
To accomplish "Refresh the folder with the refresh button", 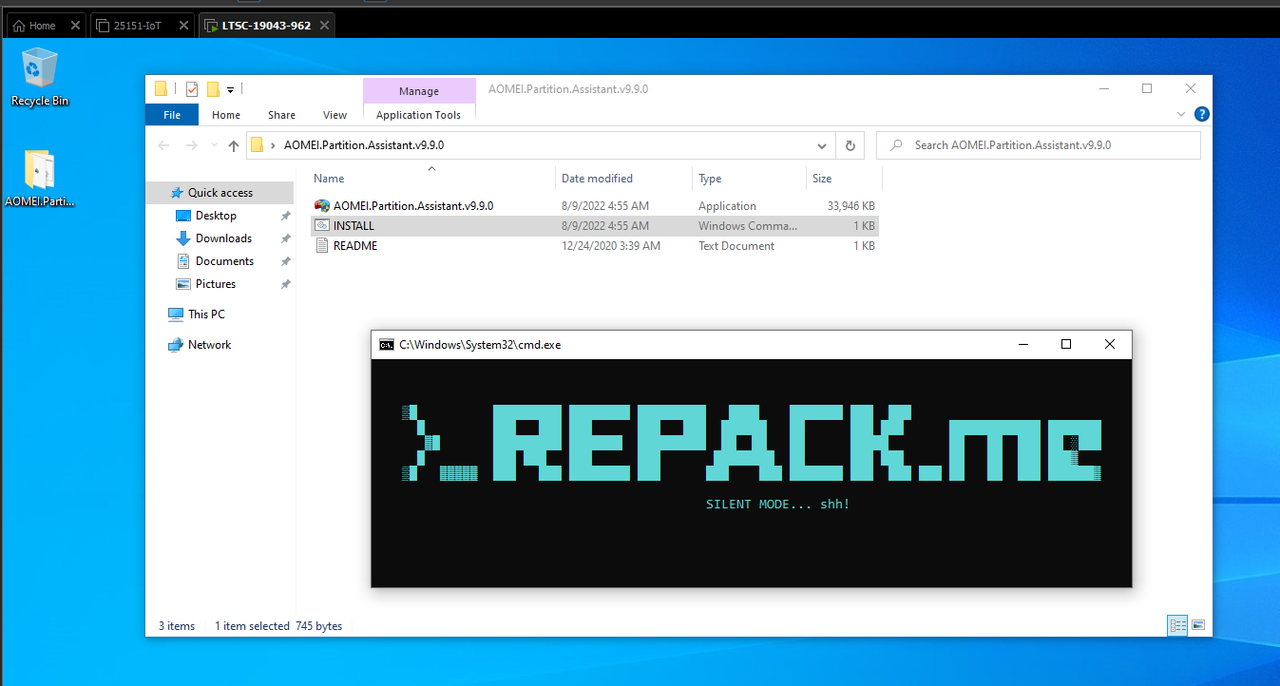I will click(850, 146).
